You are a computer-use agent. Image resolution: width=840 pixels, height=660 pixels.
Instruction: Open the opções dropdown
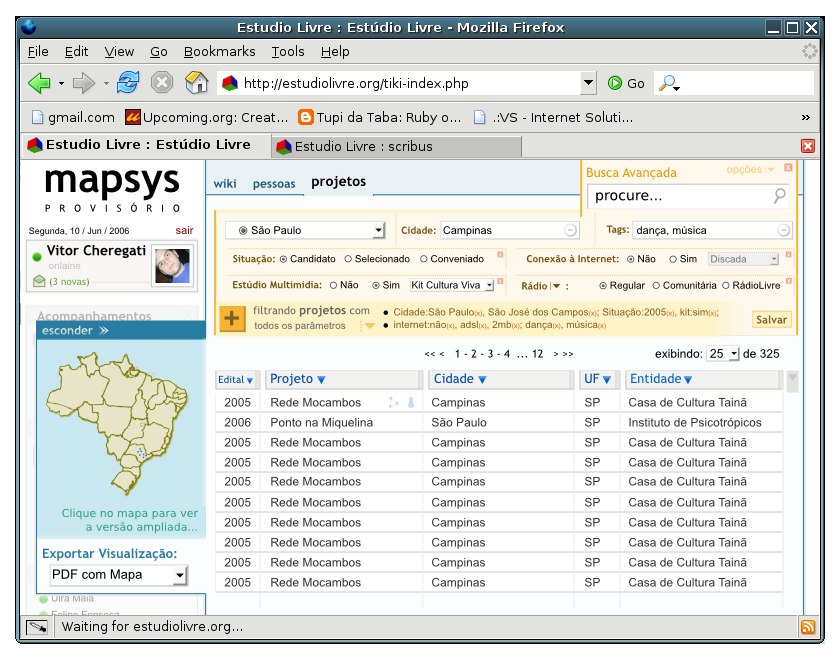click(x=751, y=169)
